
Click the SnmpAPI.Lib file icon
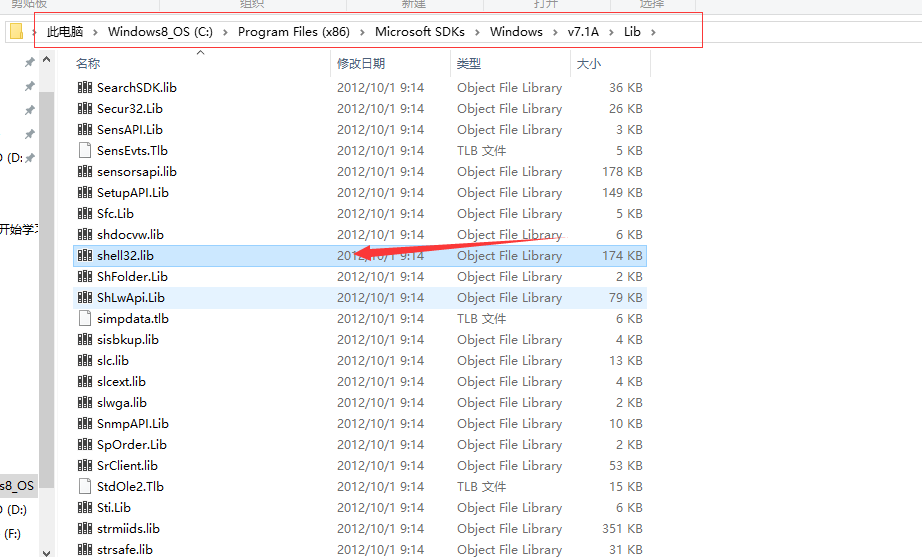point(85,423)
